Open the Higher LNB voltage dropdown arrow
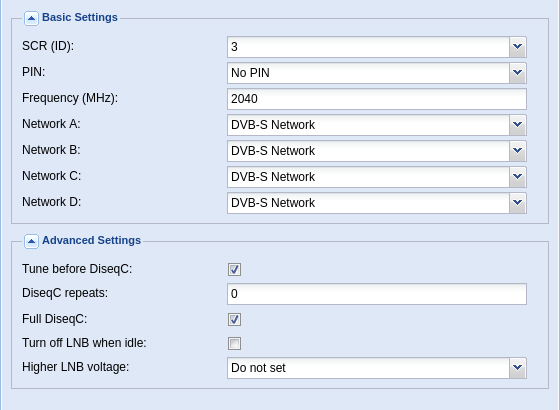Viewport: 560px width, 410px height. pyautogui.click(x=518, y=368)
